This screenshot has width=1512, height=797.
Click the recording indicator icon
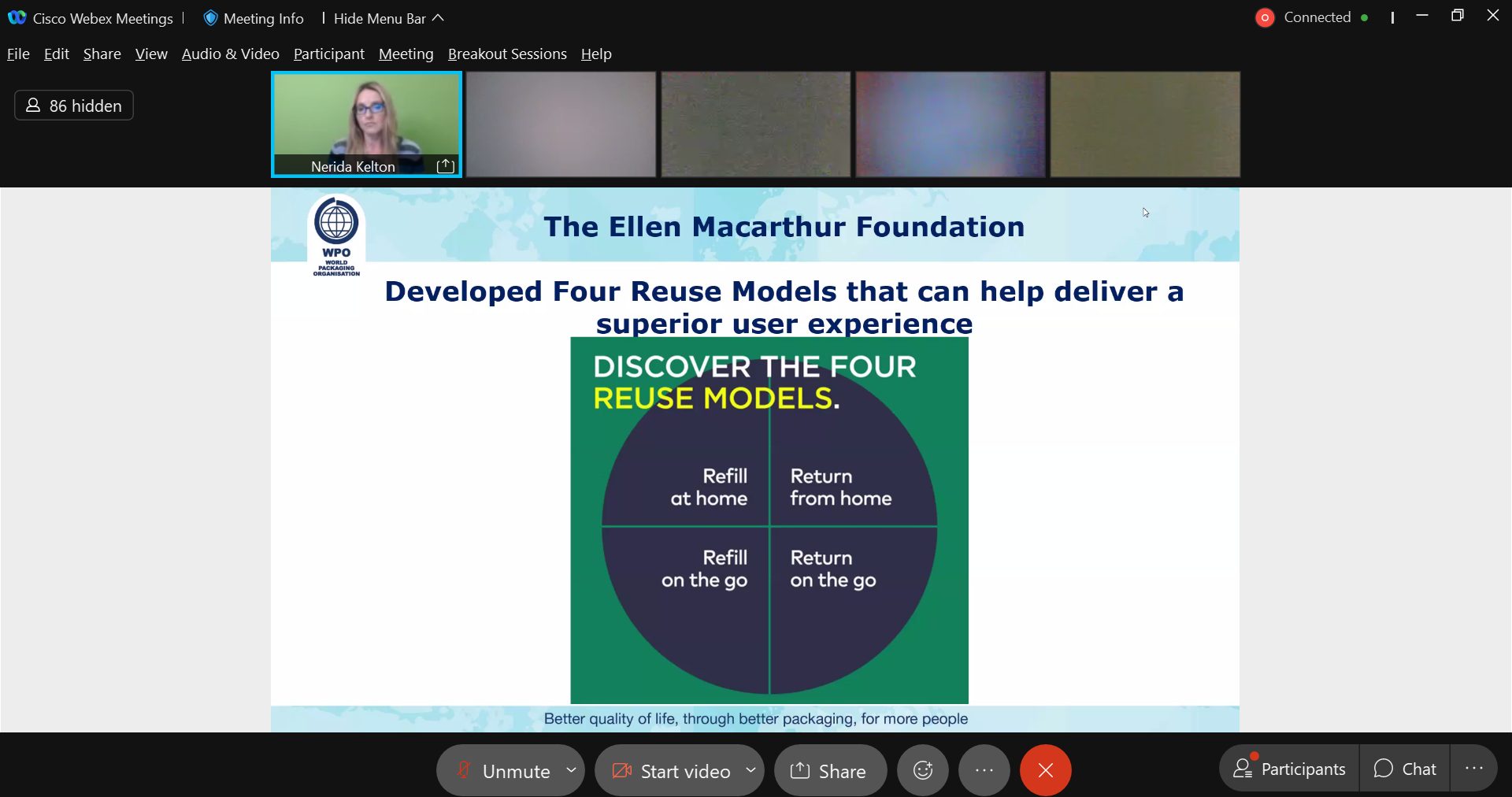(1265, 17)
